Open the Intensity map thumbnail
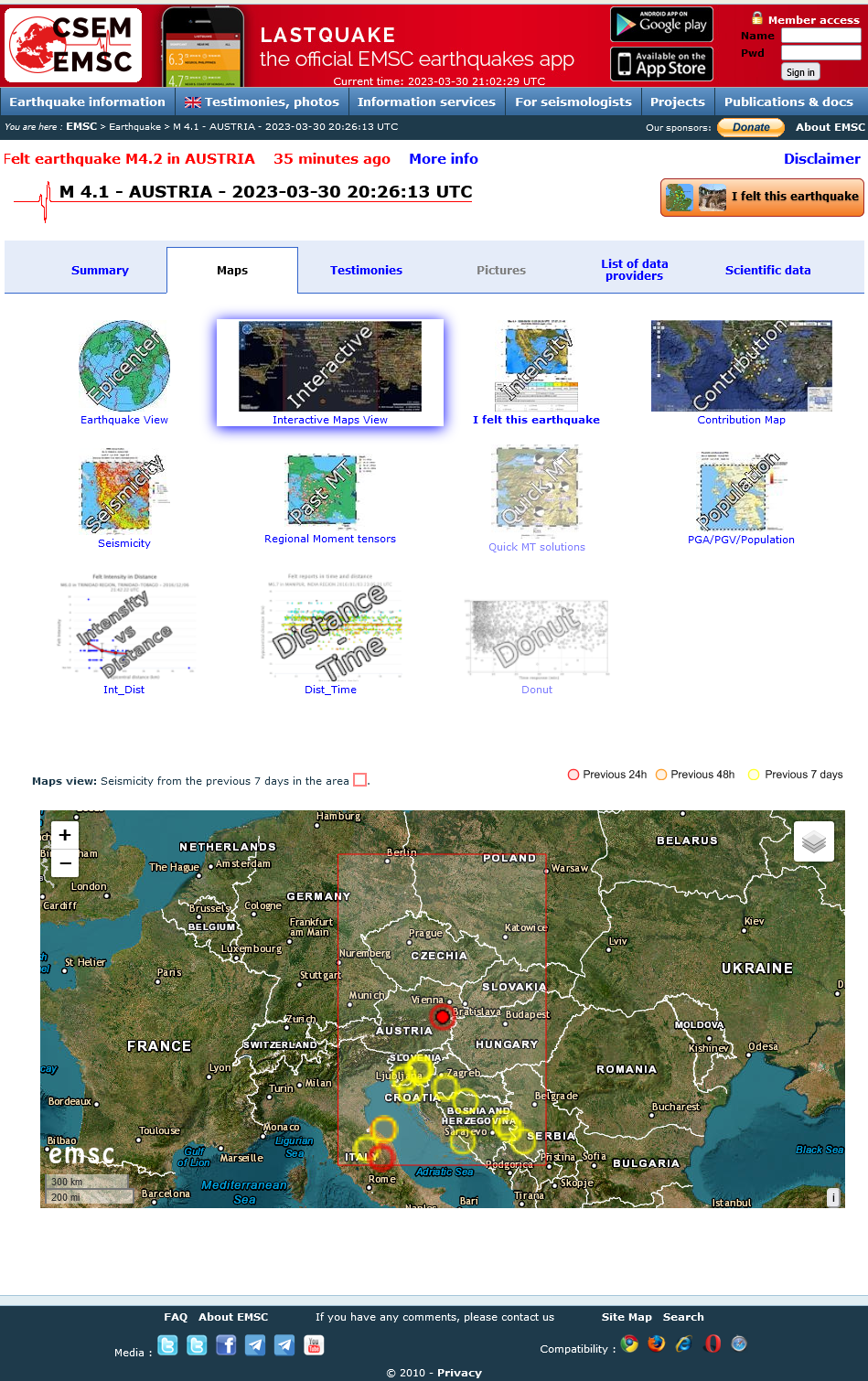 537,365
